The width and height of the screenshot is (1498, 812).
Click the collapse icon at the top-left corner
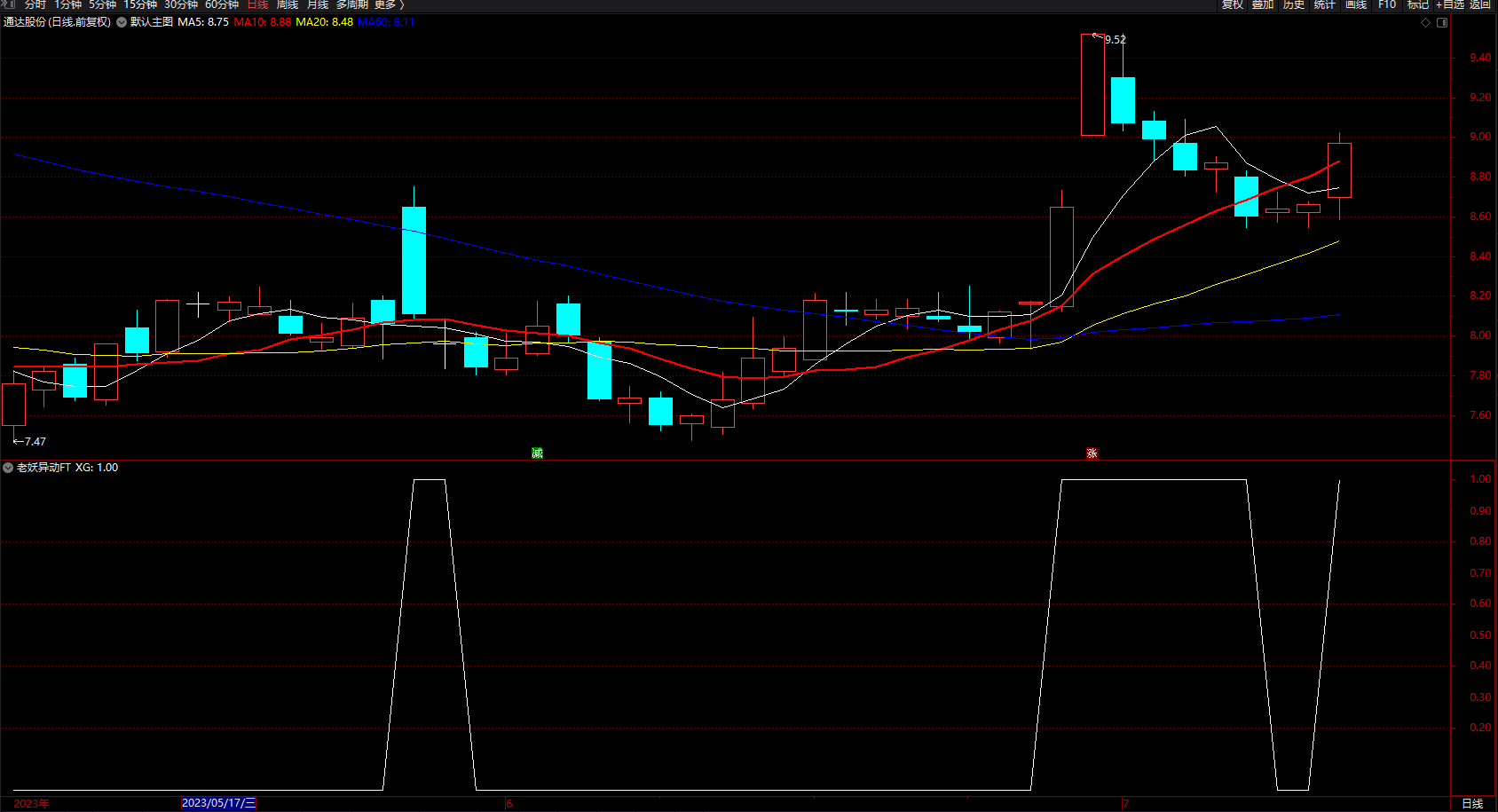click(x=10, y=4)
